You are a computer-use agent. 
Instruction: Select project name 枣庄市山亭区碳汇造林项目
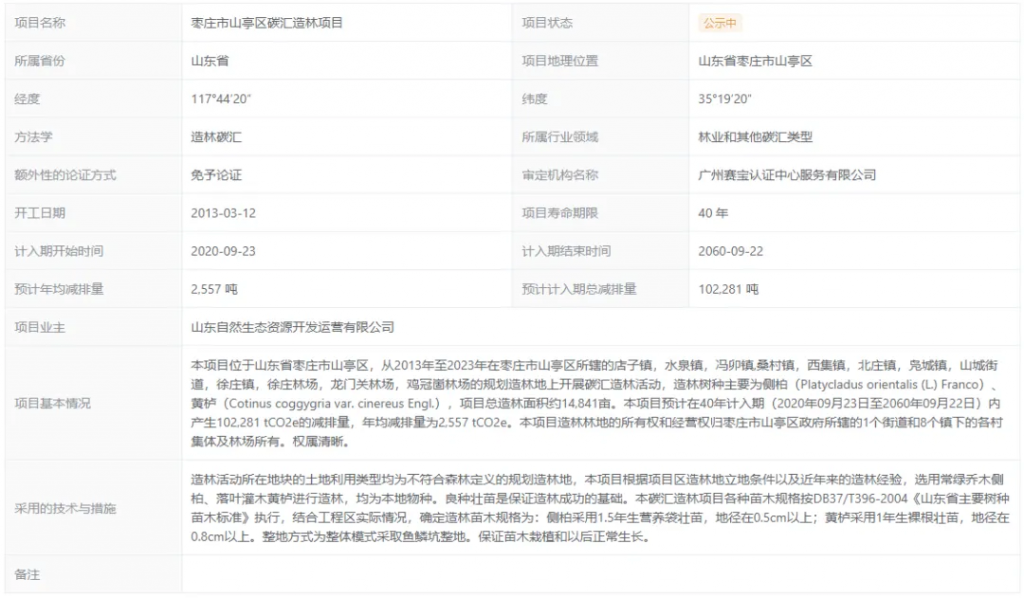(x=267, y=23)
